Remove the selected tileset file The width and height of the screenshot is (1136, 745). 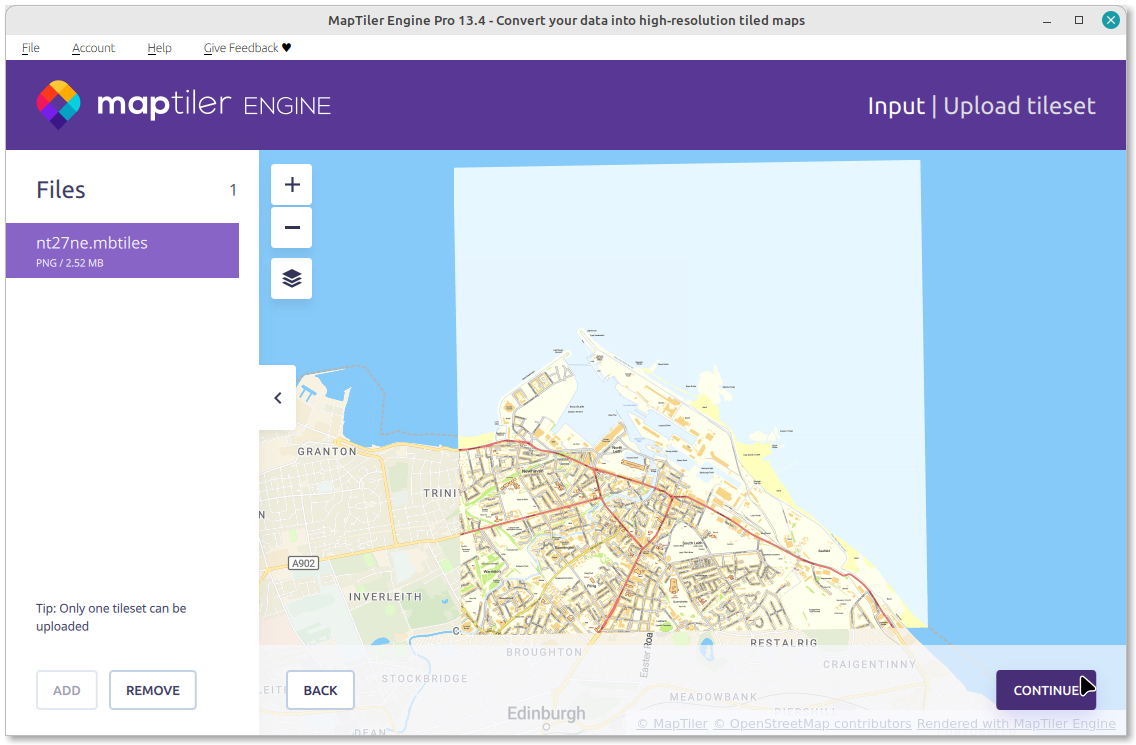pos(153,690)
